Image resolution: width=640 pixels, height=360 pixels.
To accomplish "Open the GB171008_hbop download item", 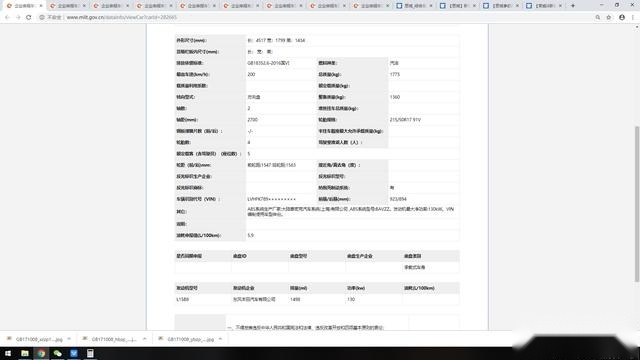I will [x=110, y=339].
